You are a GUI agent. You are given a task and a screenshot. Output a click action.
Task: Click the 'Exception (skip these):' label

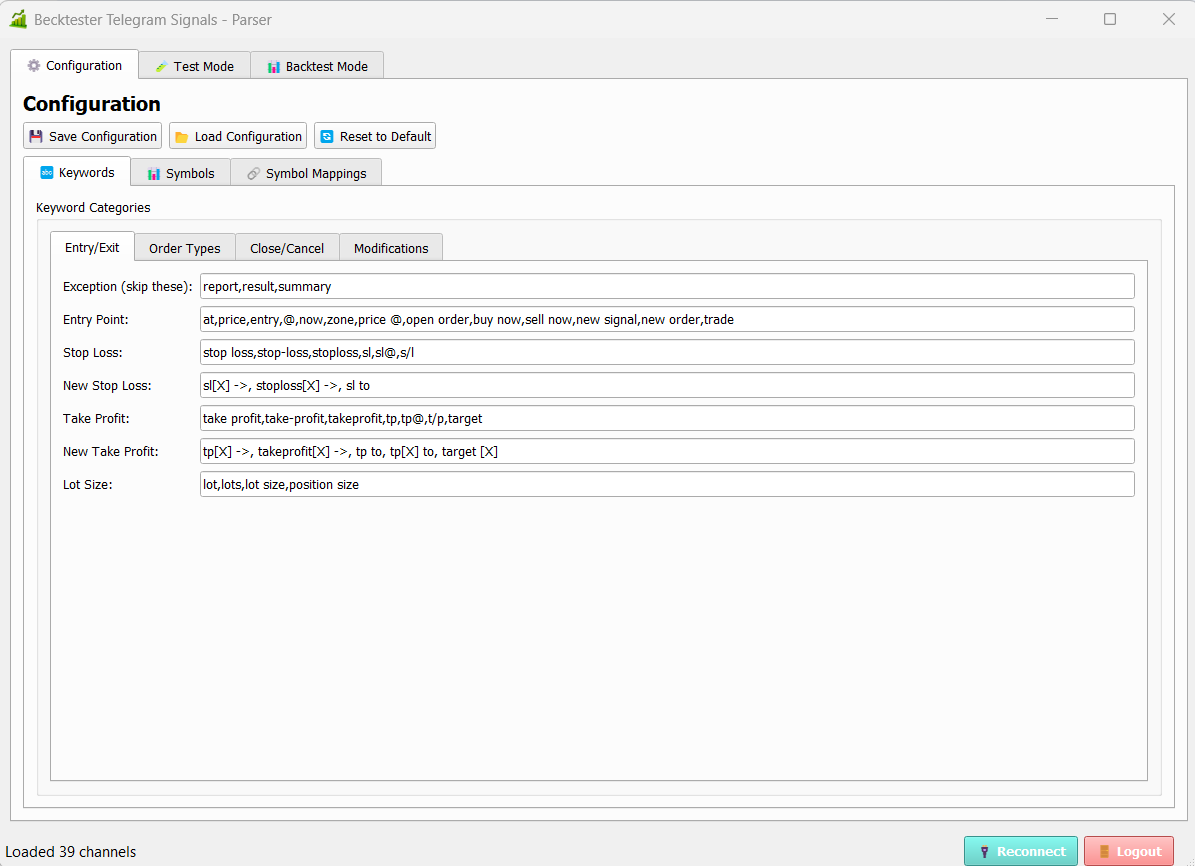tap(127, 287)
